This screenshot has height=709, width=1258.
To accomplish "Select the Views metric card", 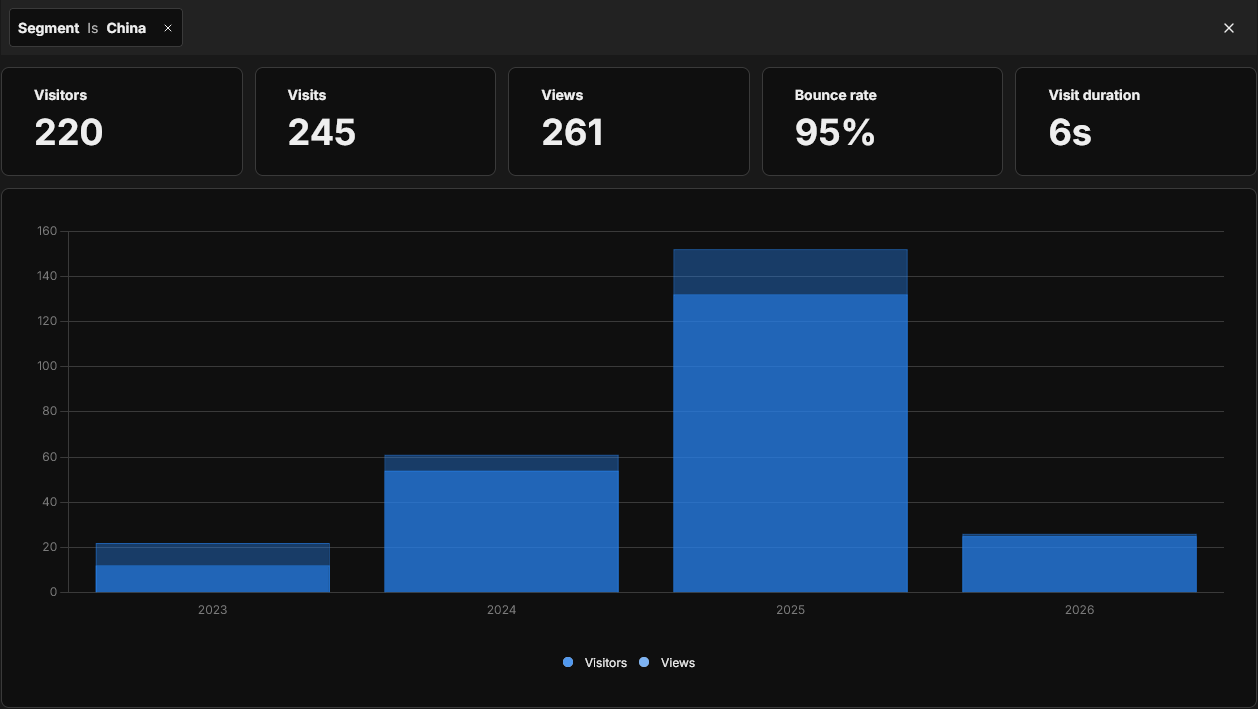I will (628, 121).
